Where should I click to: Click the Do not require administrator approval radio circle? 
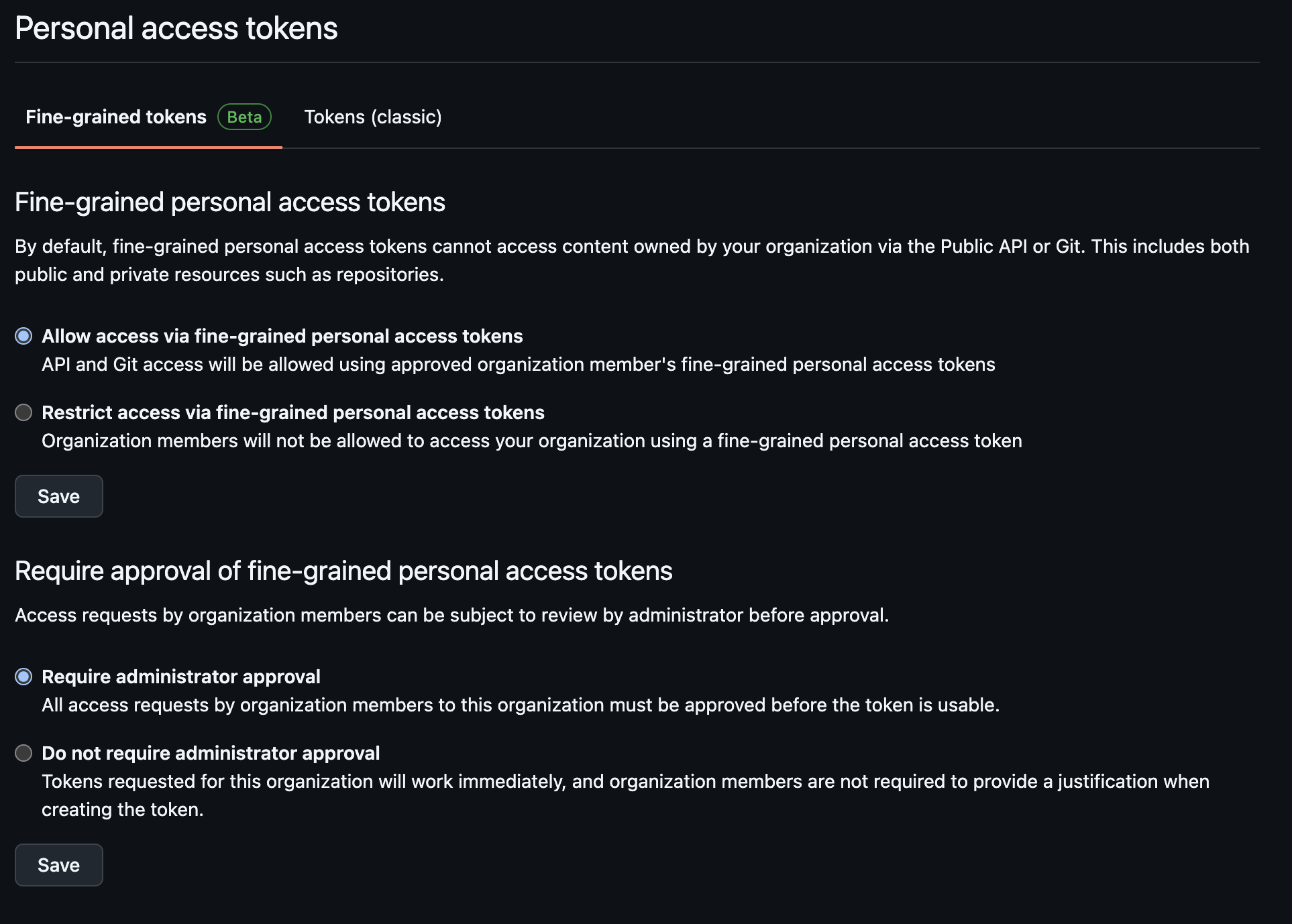(x=23, y=753)
